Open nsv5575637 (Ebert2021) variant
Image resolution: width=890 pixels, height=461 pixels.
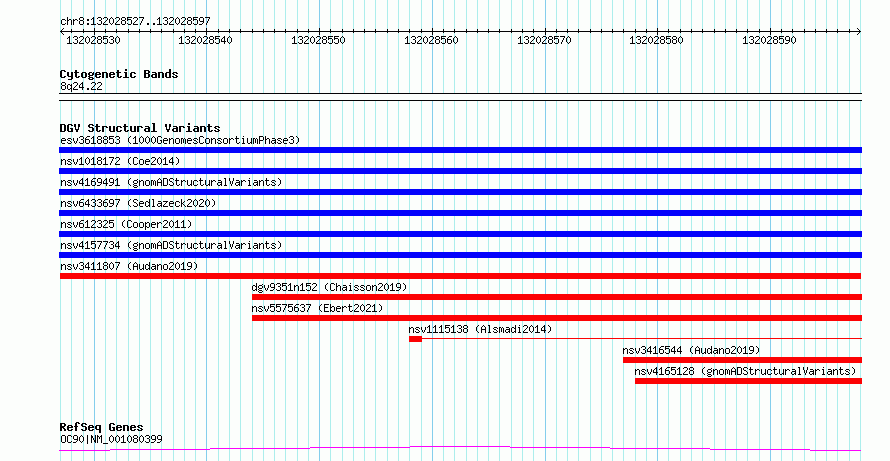point(317,308)
